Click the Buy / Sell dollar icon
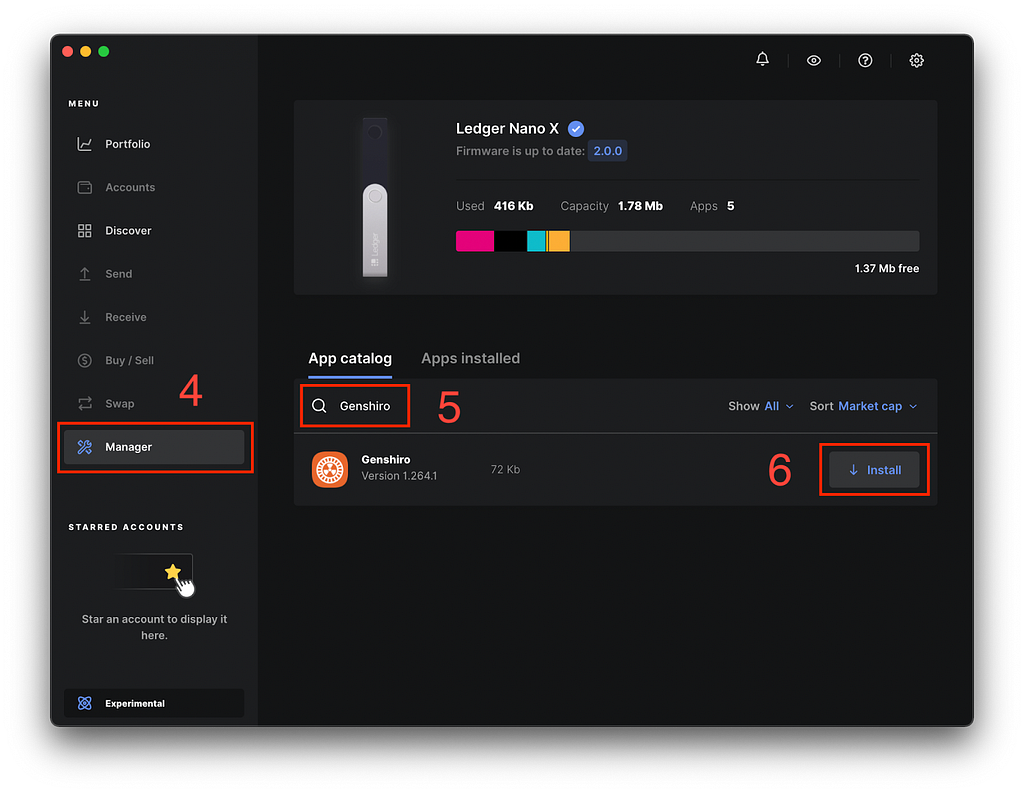 [84, 361]
